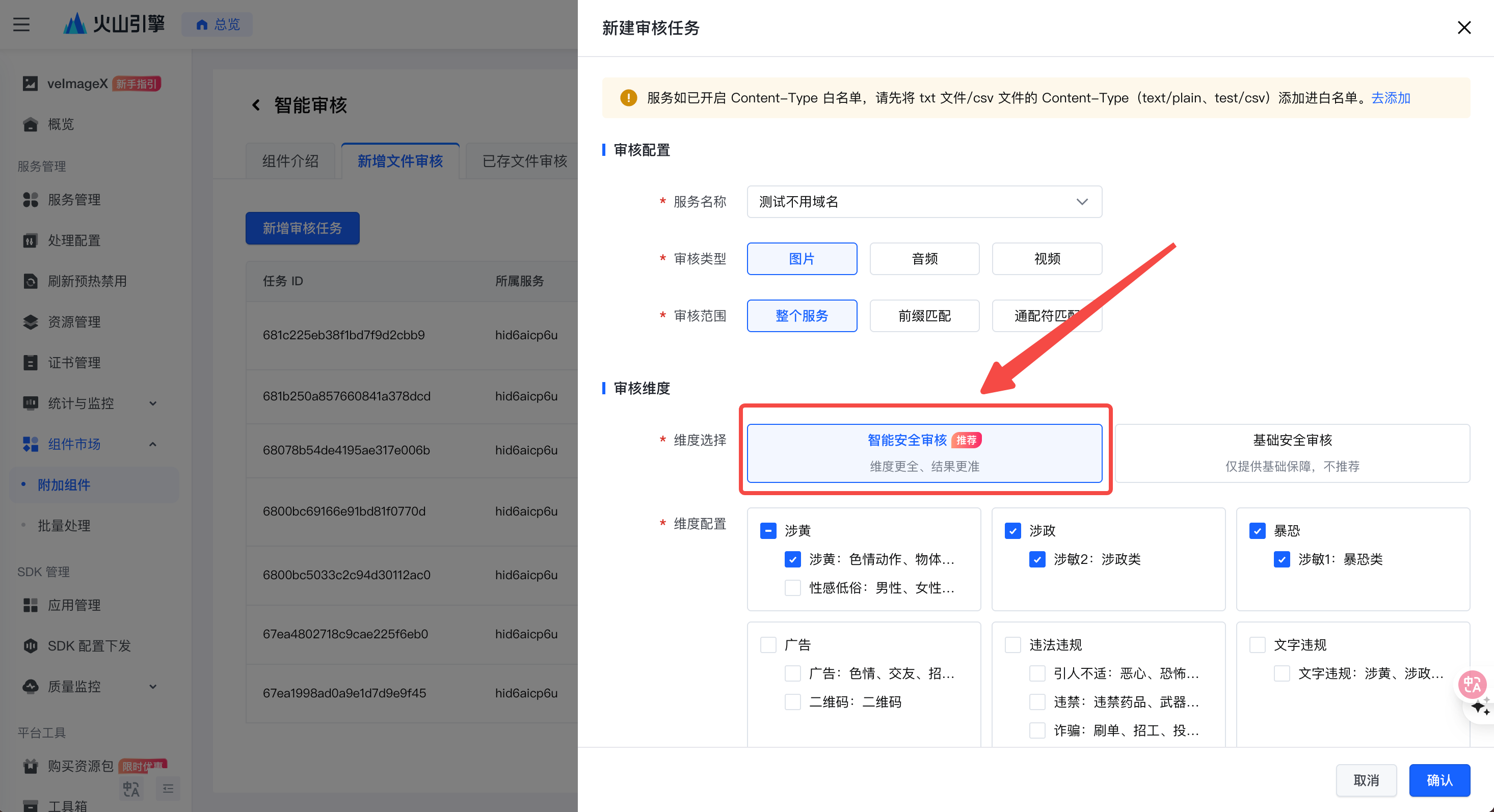The height and width of the screenshot is (812, 1494).
Task: Click the 资源管理 layers icon
Action: coord(30,322)
